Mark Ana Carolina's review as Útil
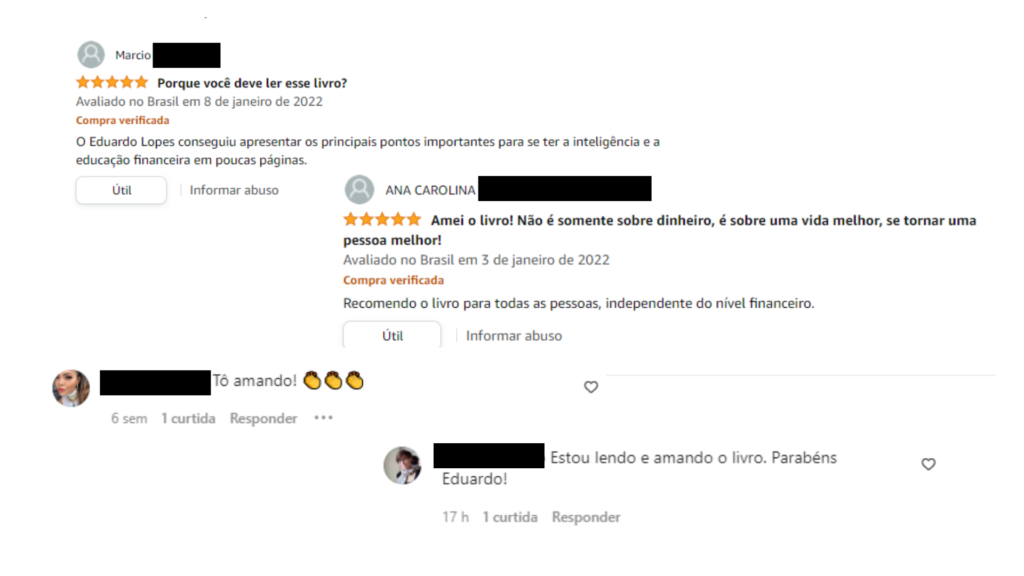1024x576 pixels. tap(392, 335)
